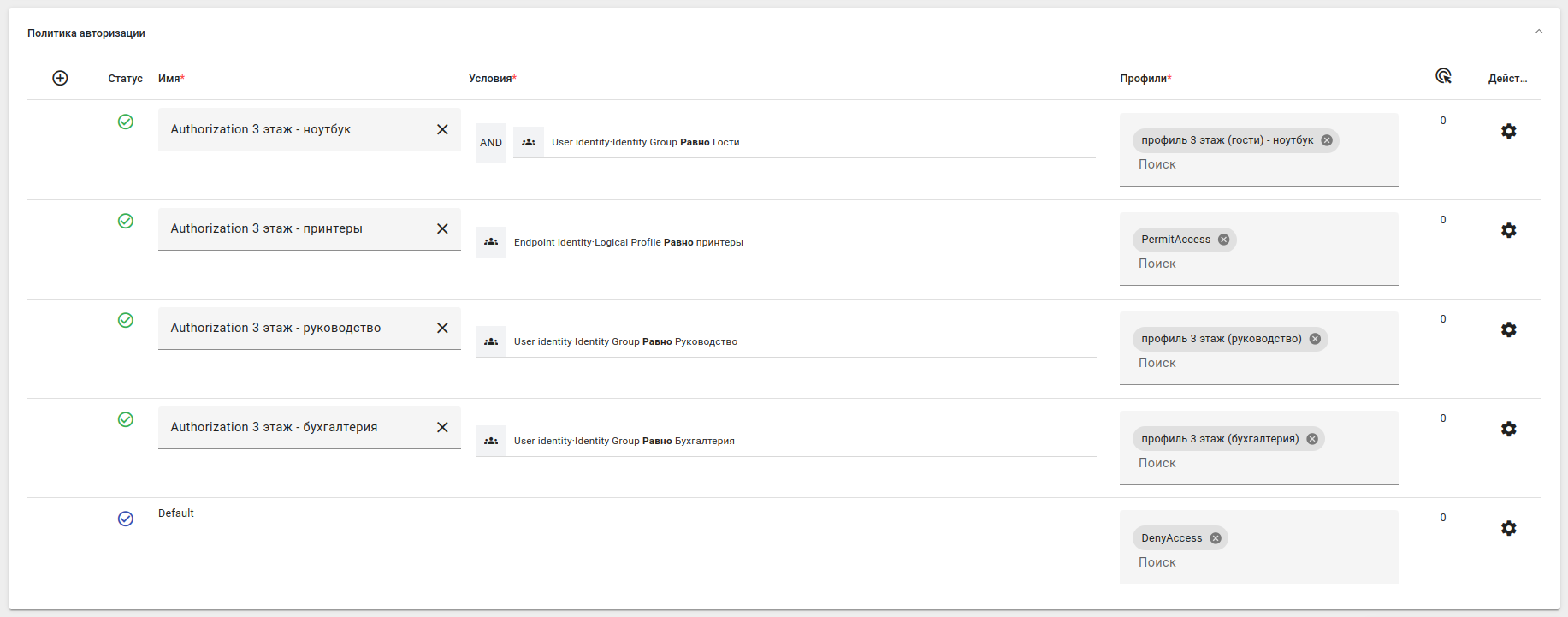
Task: Open gear actions for принтеры rule
Action: pos(1508,230)
